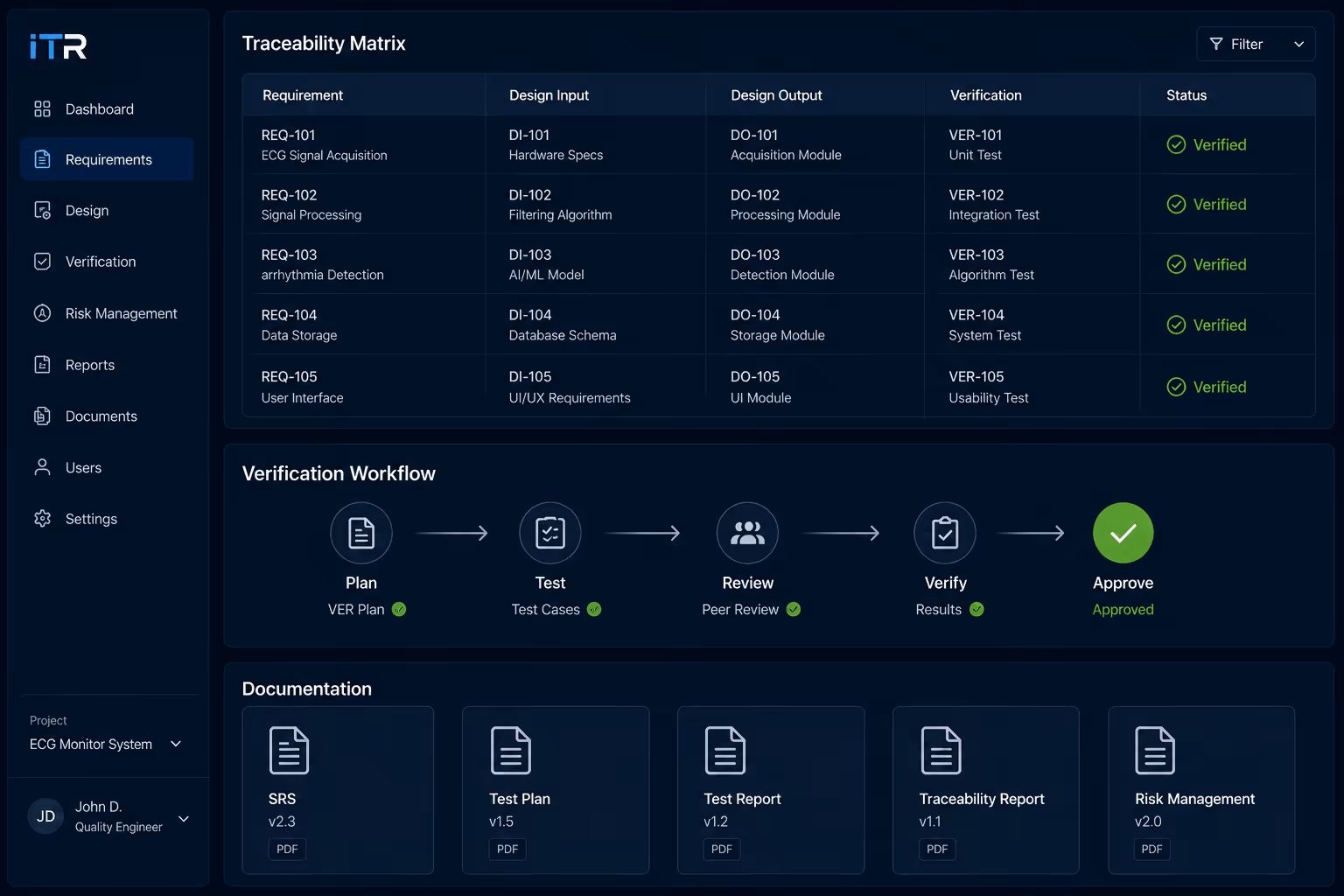Click the PDF badge on Test Report card
This screenshot has height=896, width=1344.
coord(722,849)
